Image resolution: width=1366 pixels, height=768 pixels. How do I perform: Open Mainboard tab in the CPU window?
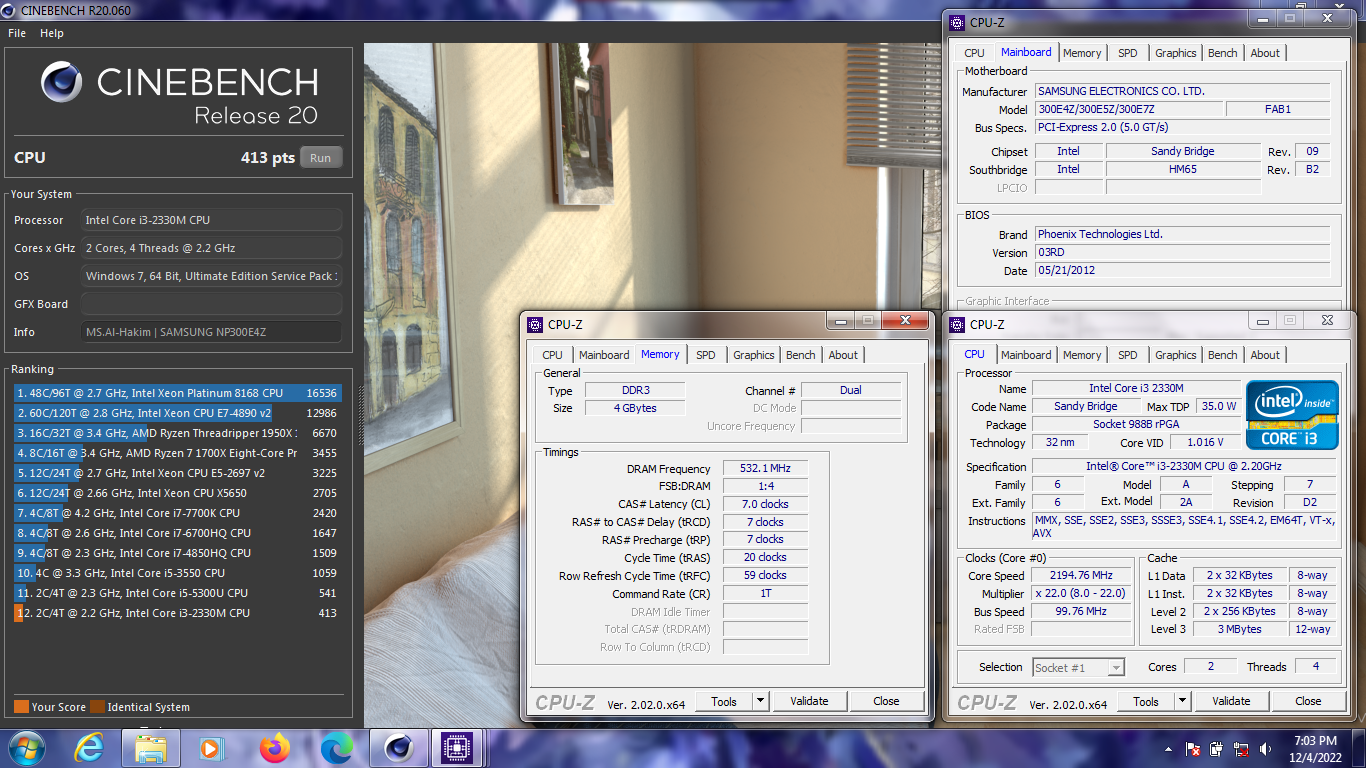pos(1026,355)
